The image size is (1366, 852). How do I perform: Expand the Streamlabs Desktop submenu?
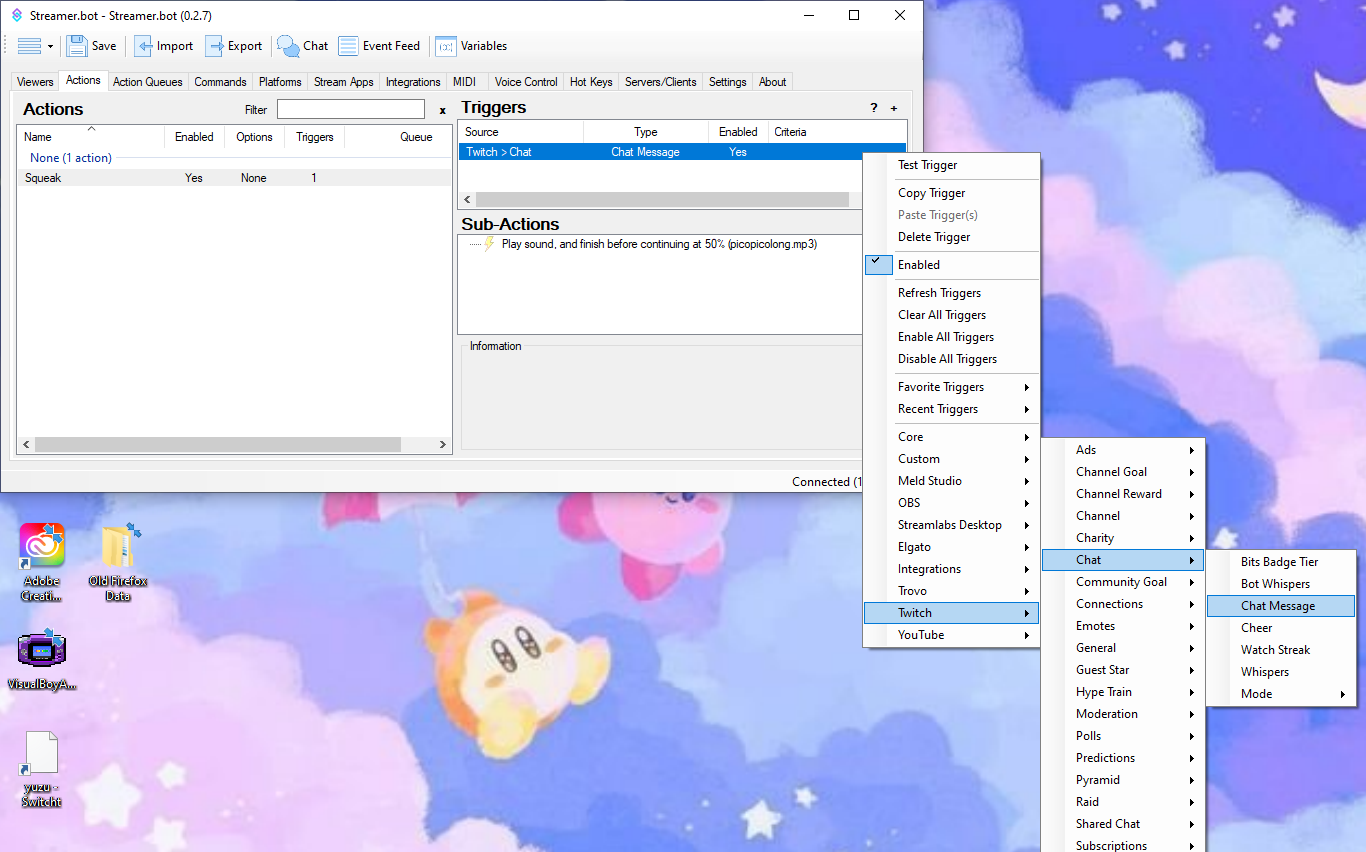tap(952, 525)
